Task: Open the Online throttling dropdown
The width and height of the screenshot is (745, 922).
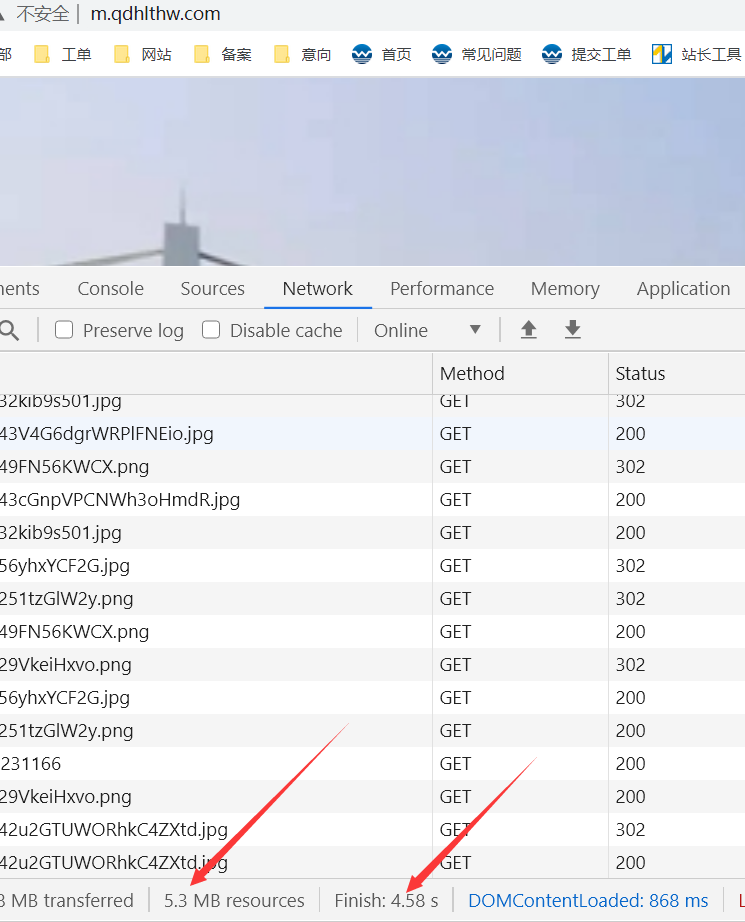Action: pos(427,330)
